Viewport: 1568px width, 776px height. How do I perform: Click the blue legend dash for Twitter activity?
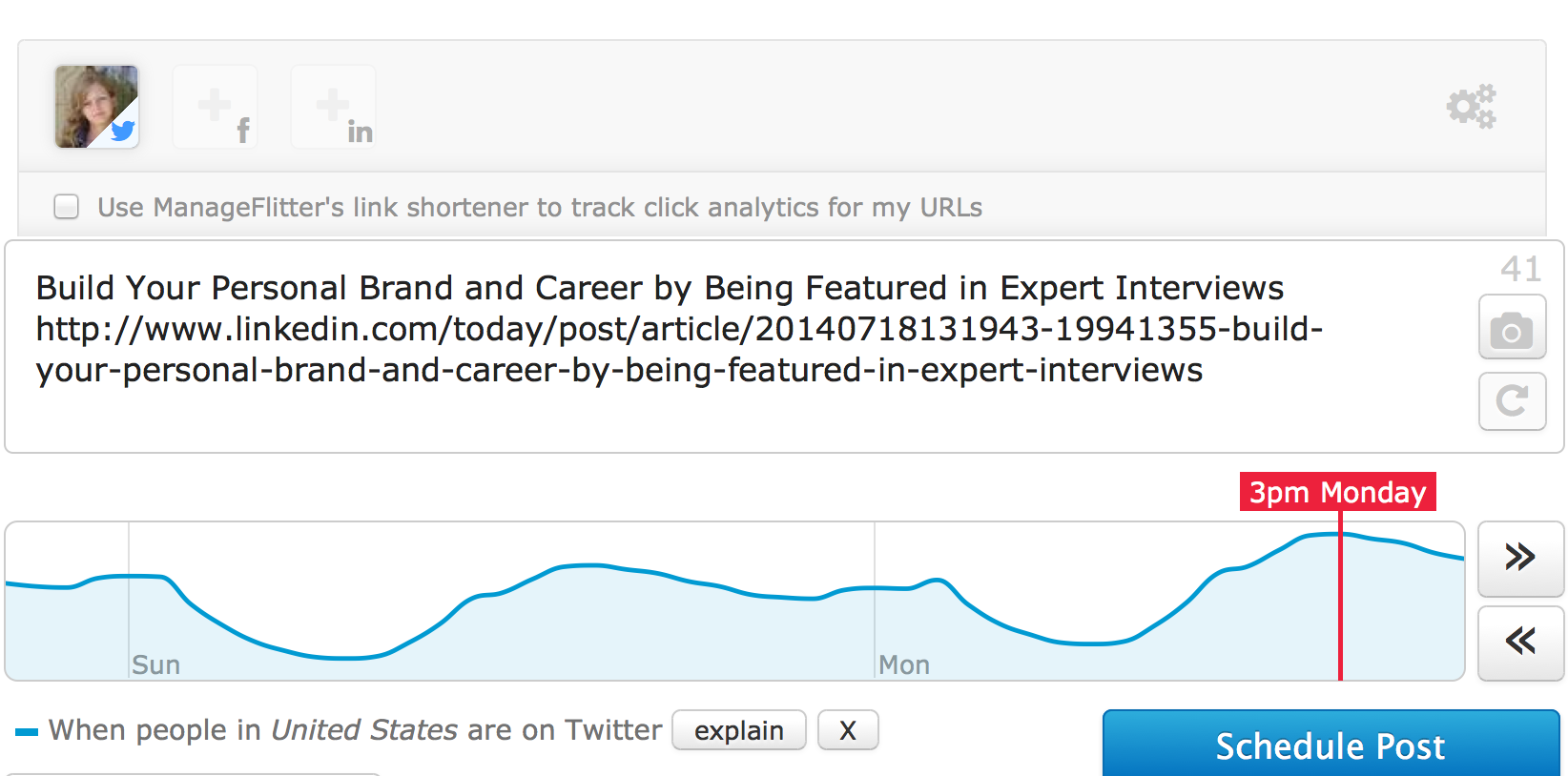pyautogui.click(x=27, y=732)
